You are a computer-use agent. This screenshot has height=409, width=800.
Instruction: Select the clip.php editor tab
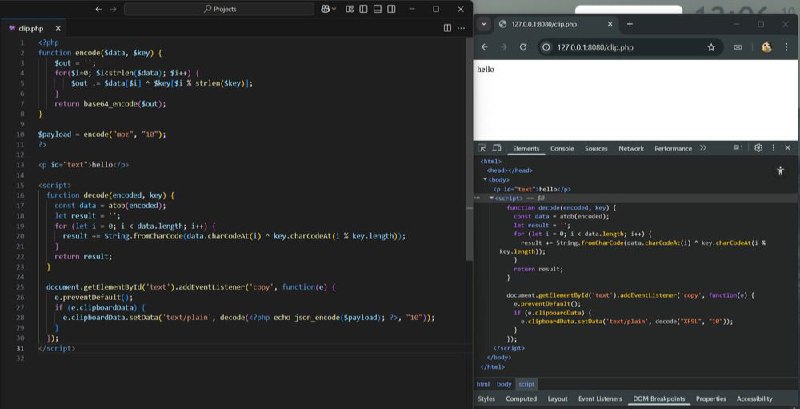[34, 29]
